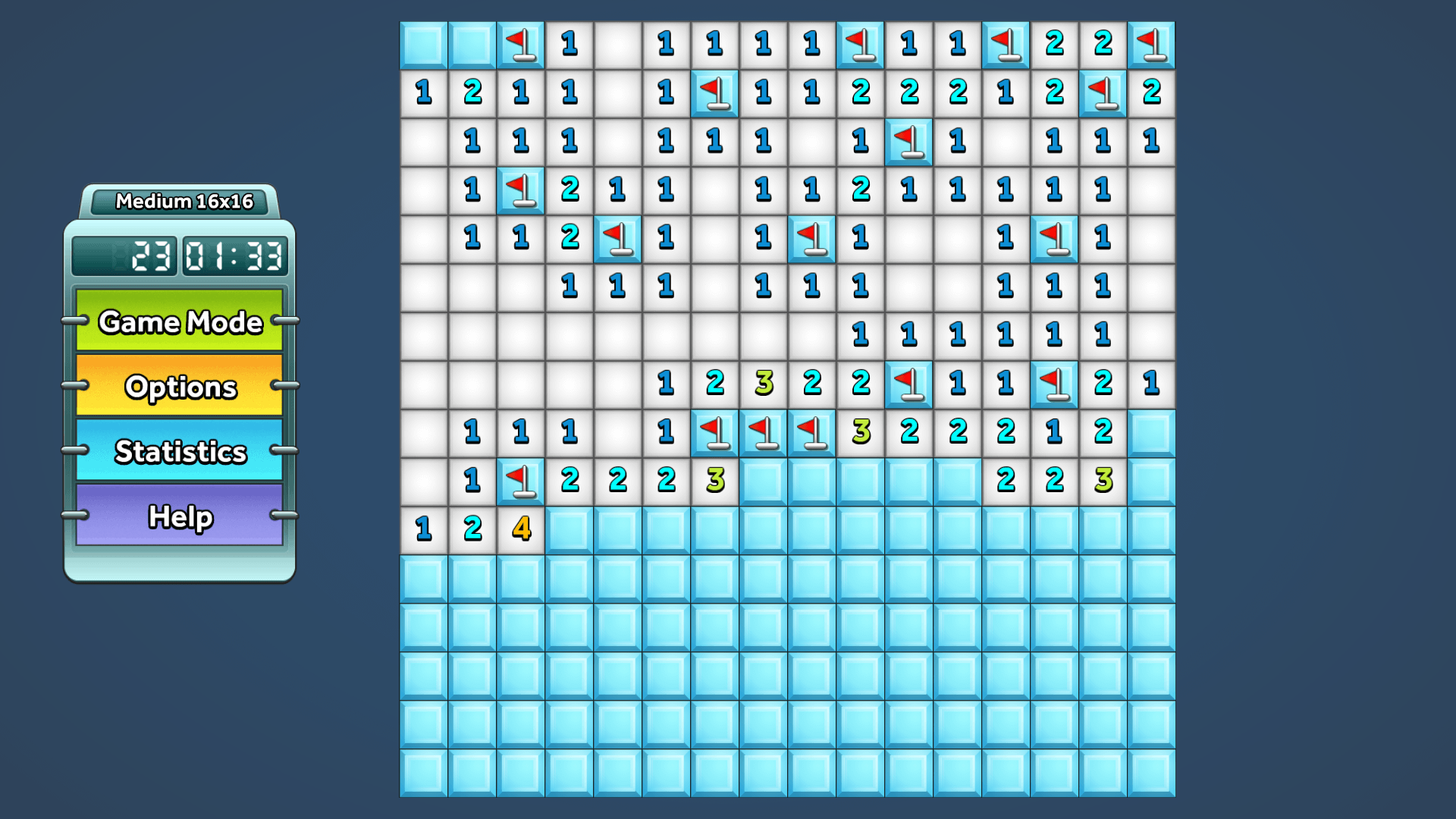Click a revealed number 4 cell in row 11
The height and width of the screenshot is (819, 1456).
[520, 529]
